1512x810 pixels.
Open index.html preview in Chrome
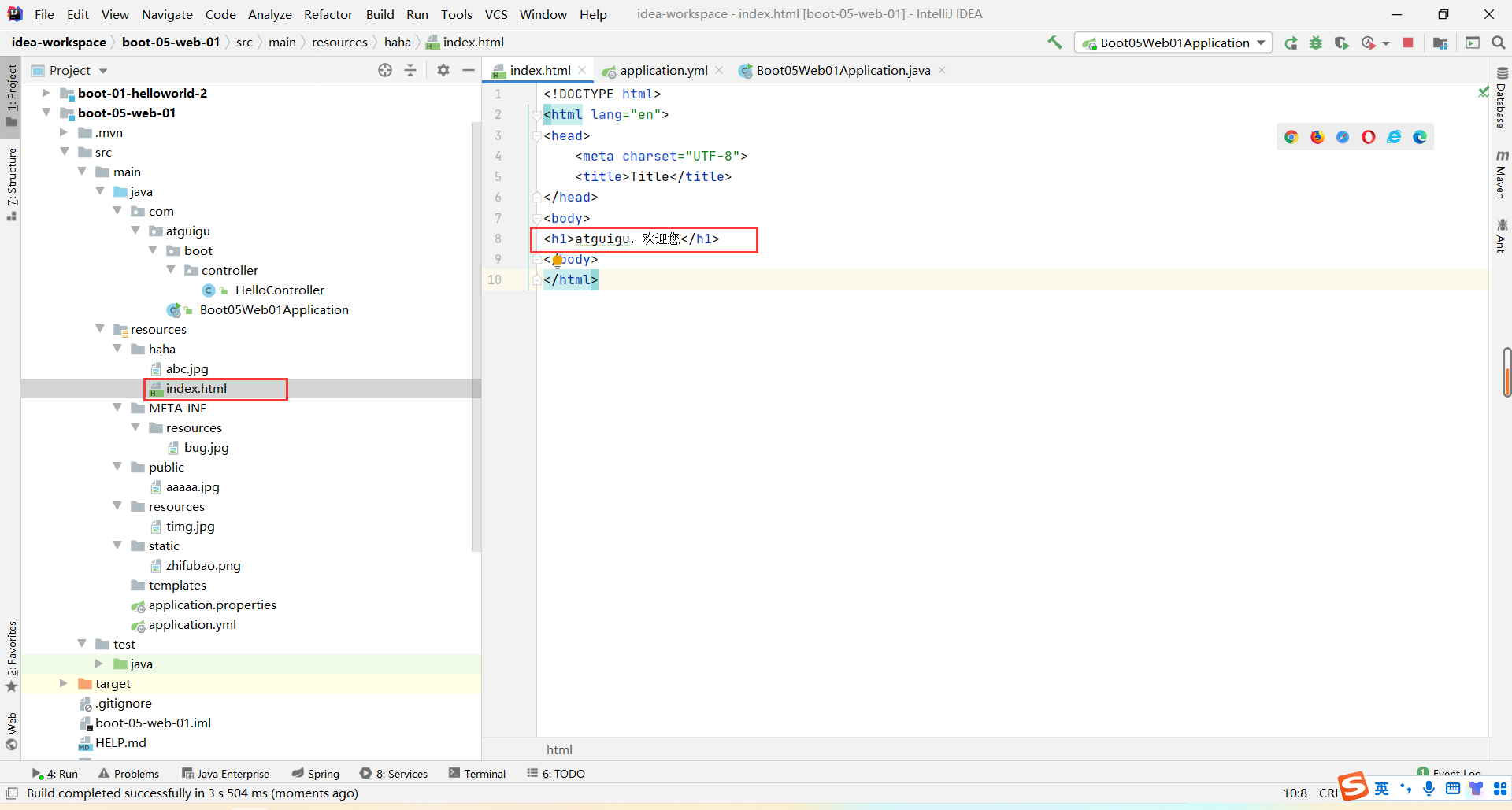coord(1291,137)
